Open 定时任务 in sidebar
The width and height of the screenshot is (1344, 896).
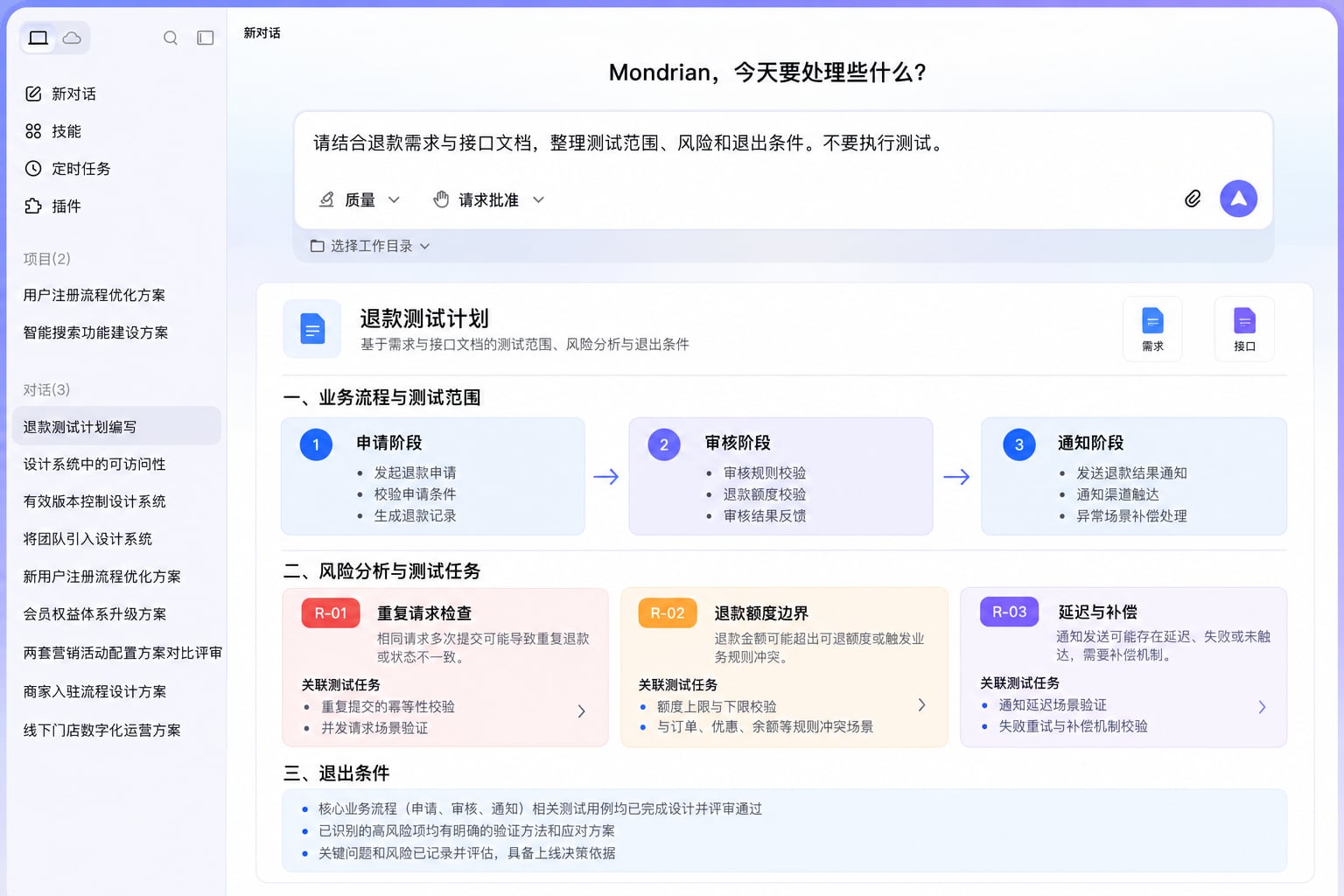(68, 169)
